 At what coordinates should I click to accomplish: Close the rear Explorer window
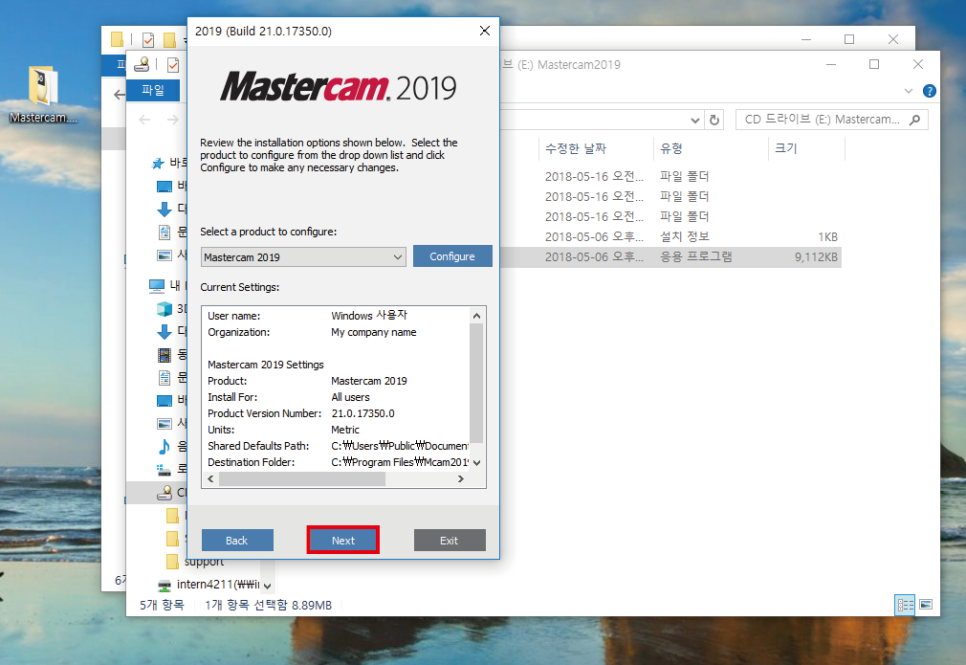click(x=893, y=39)
